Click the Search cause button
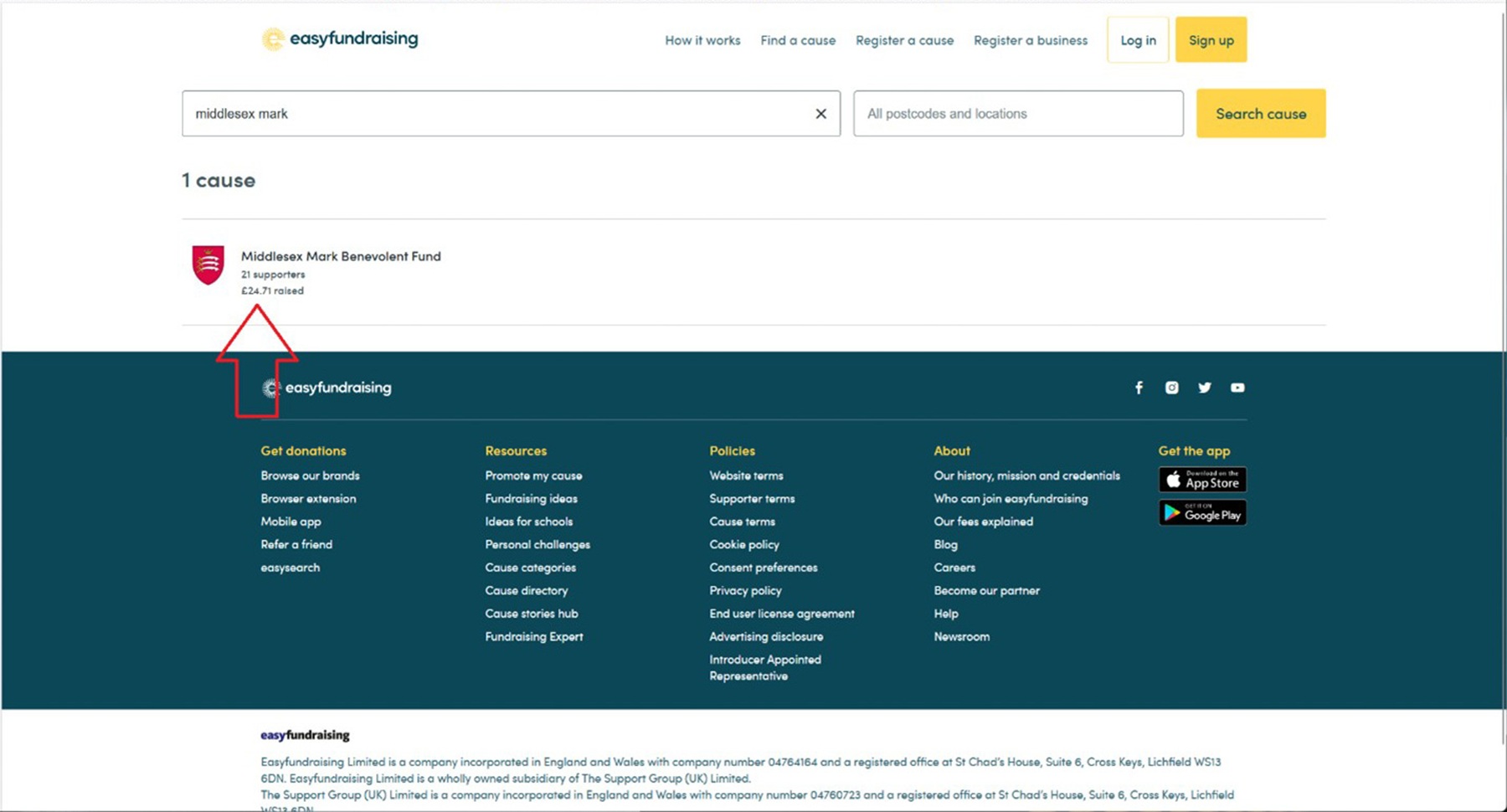Viewport: 1507px width, 812px height. tap(1261, 114)
